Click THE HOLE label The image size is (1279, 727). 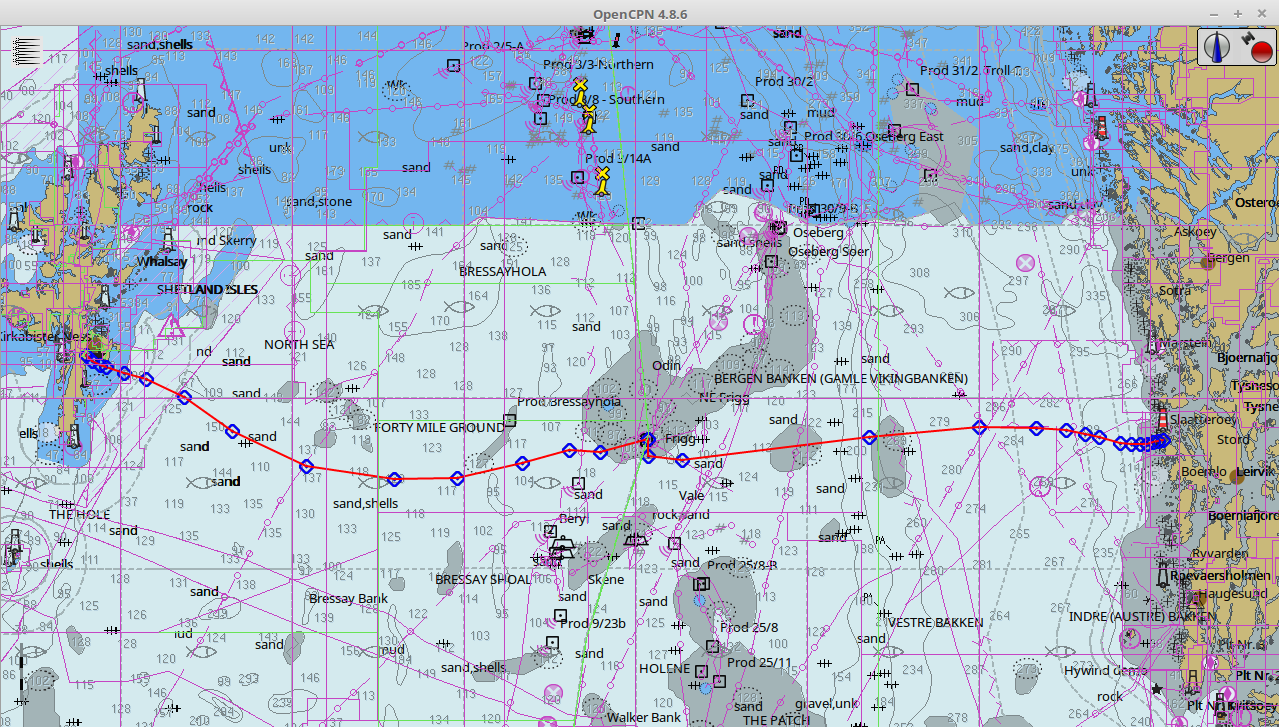coord(80,515)
